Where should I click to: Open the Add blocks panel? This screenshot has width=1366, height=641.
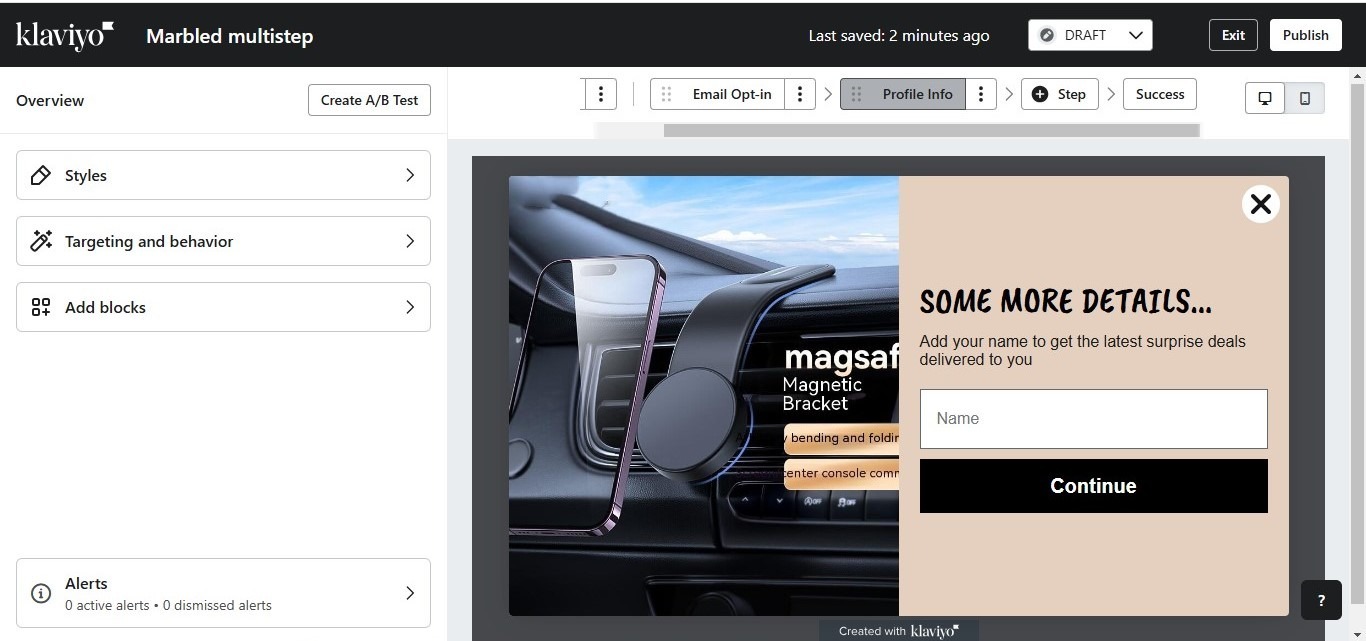(x=223, y=307)
